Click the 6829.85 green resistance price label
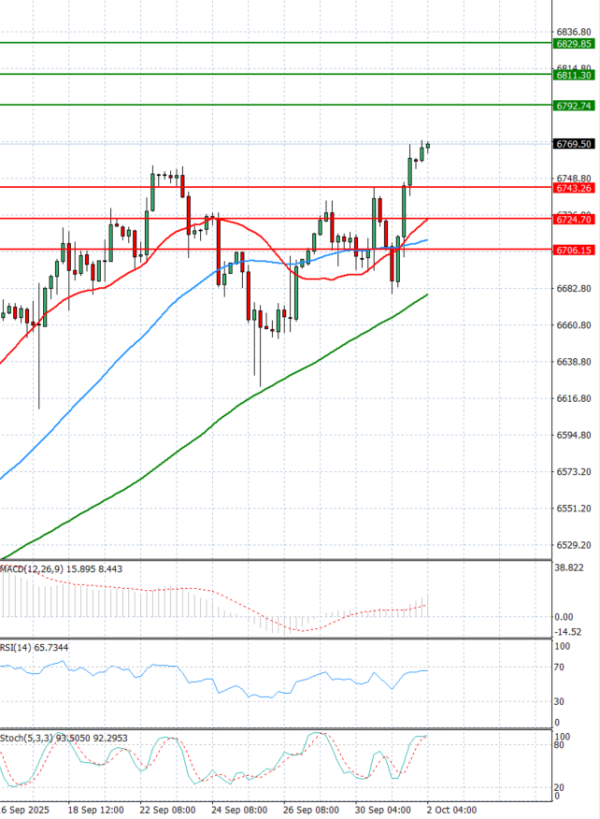Screen dimensions: 600x819 tap(574, 44)
